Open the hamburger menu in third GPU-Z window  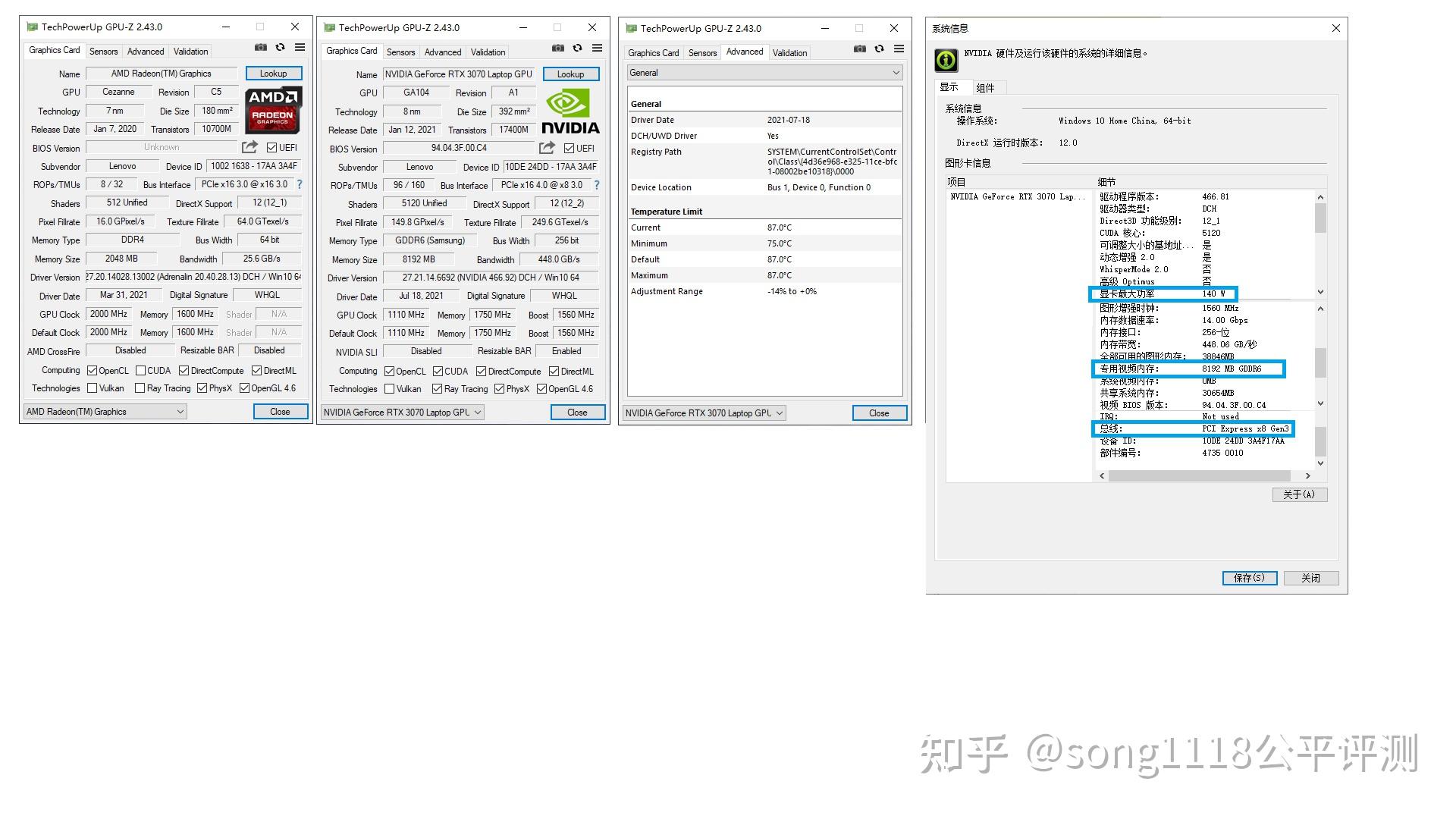[x=899, y=48]
